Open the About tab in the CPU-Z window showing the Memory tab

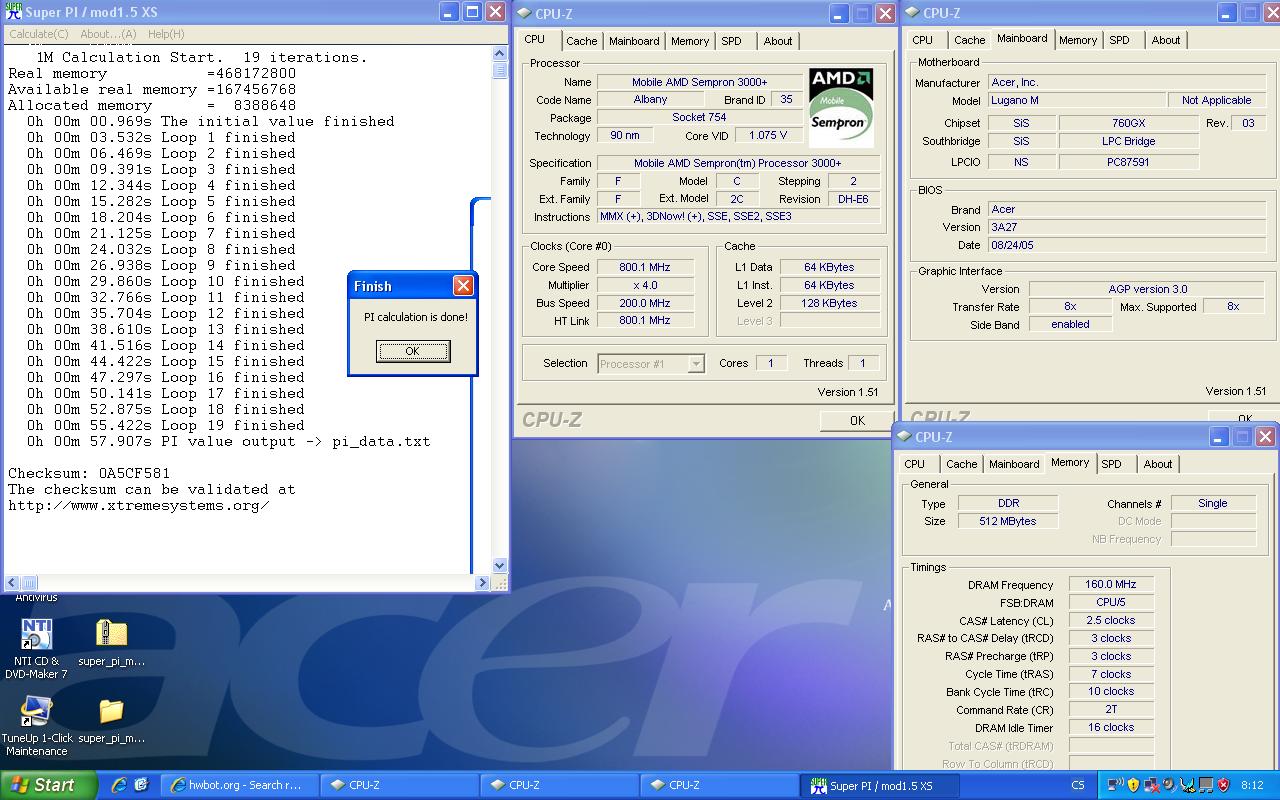pos(1158,464)
